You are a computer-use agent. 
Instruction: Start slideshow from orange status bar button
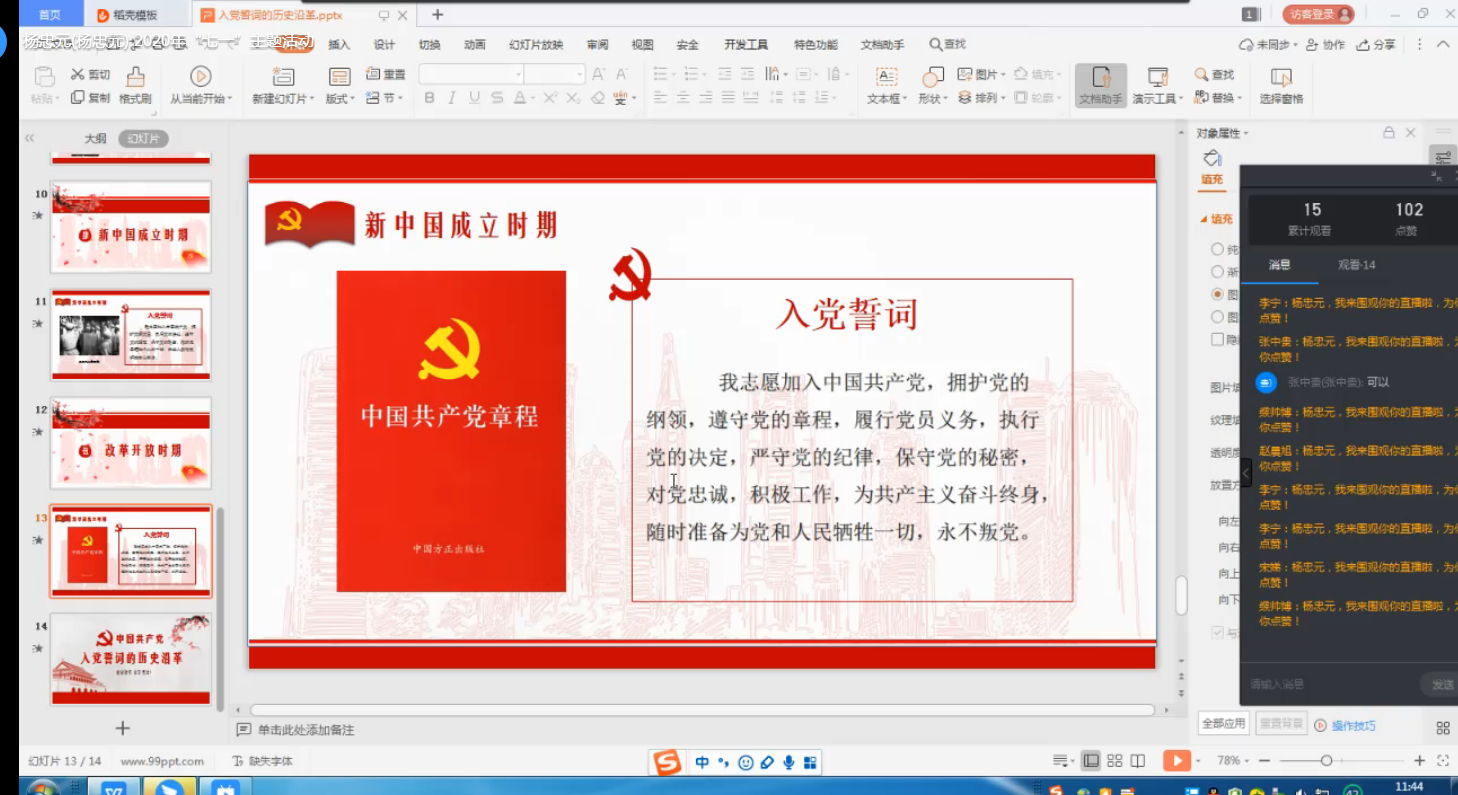pyautogui.click(x=1177, y=761)
